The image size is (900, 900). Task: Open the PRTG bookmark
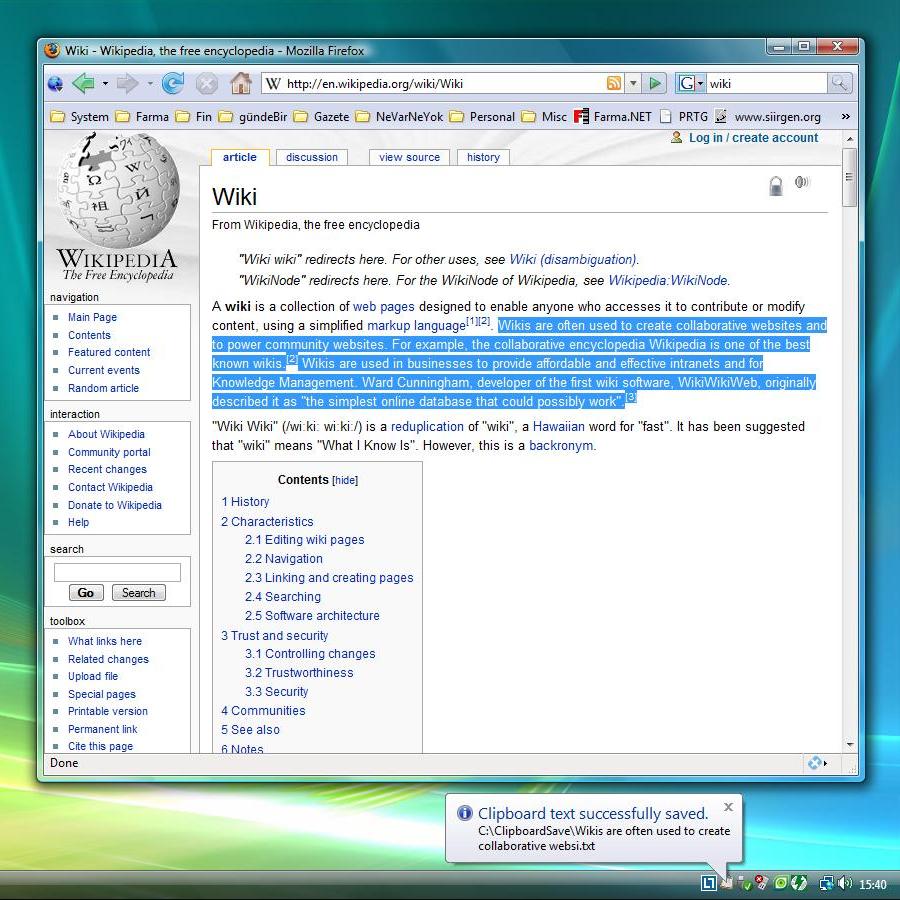(684, 117)
